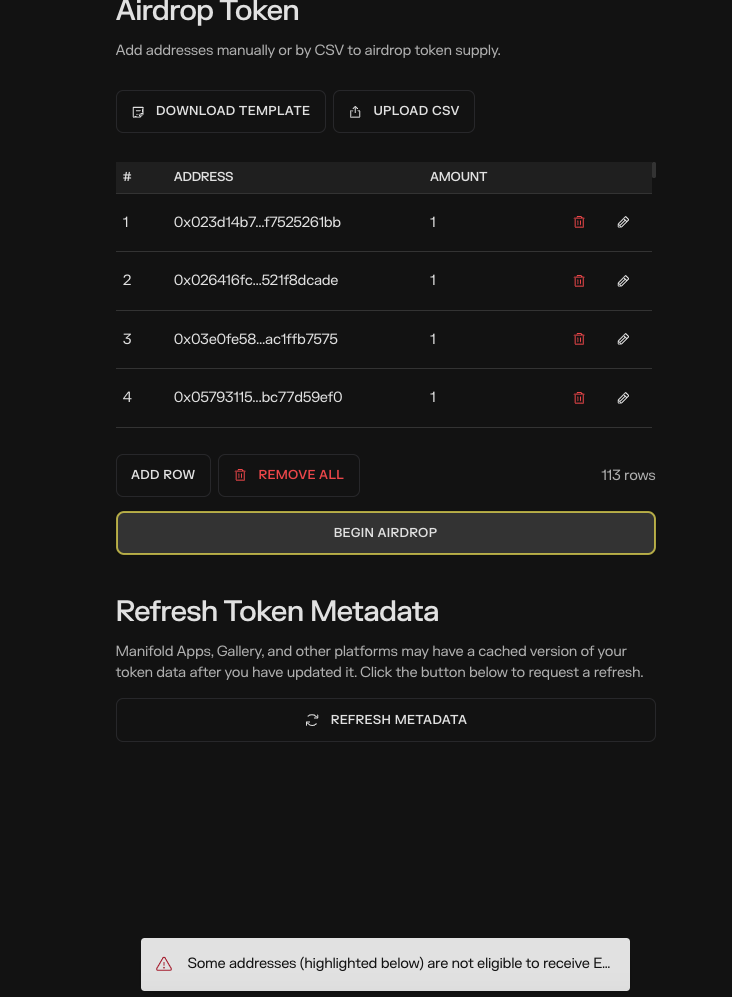732x997 pixels.
Task: Click the Download Template button
Action: 221,111
